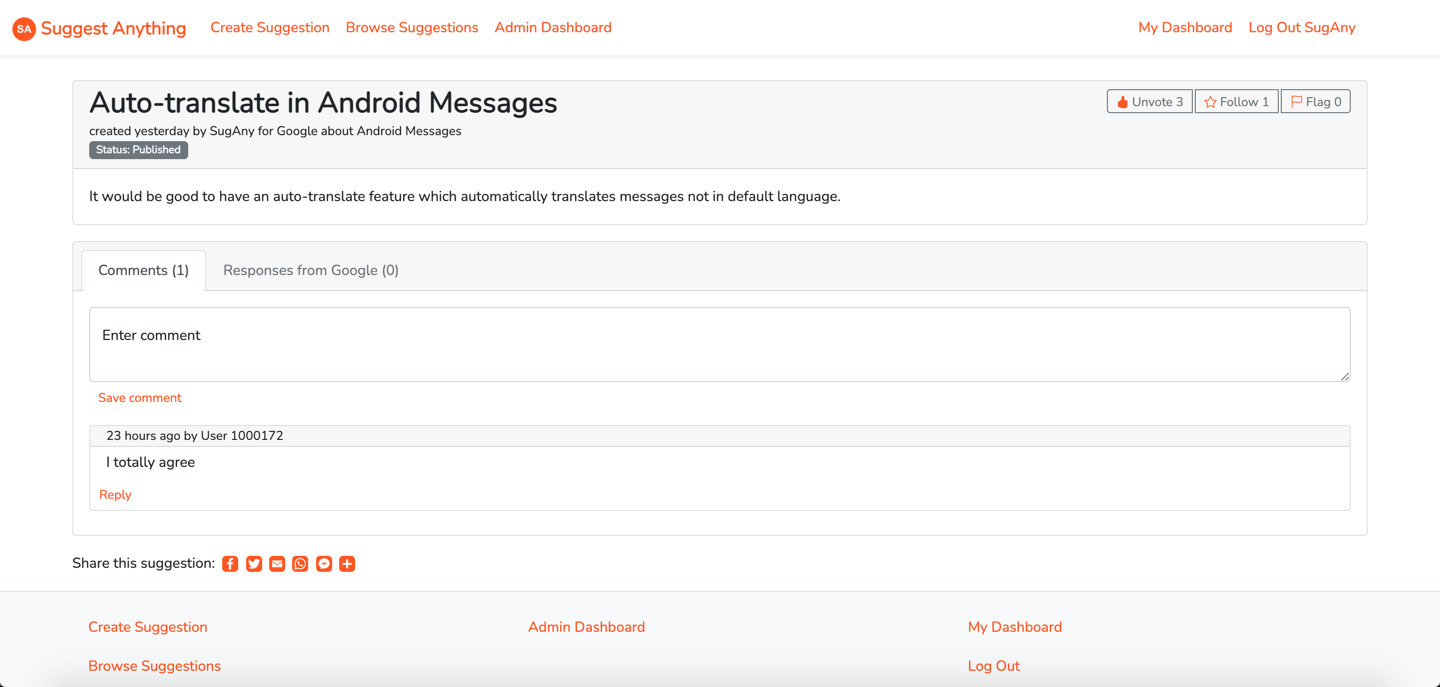Click the suggestion description paragraph
This screenshot has width=1440, height=687.
coord(465,197)
